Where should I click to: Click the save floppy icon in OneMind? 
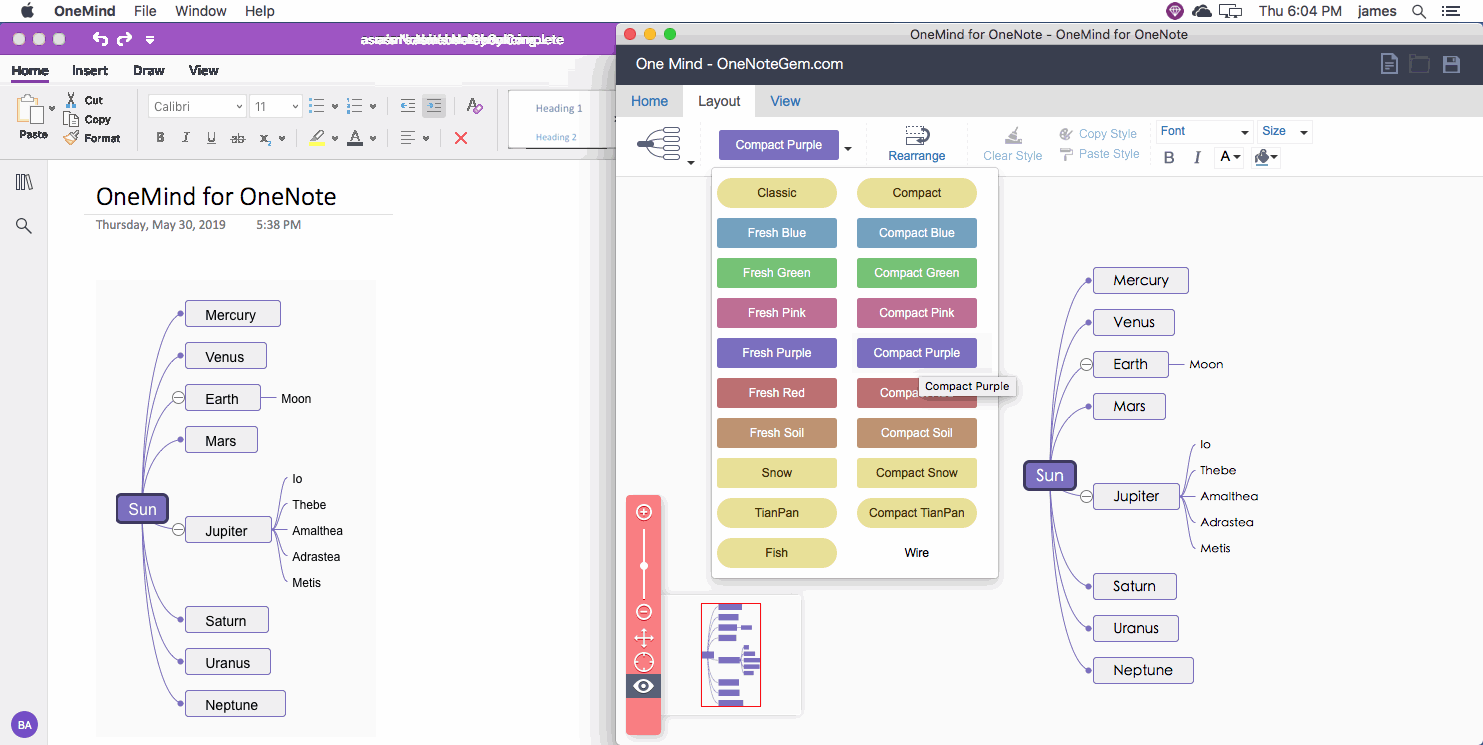[1452, 64]
